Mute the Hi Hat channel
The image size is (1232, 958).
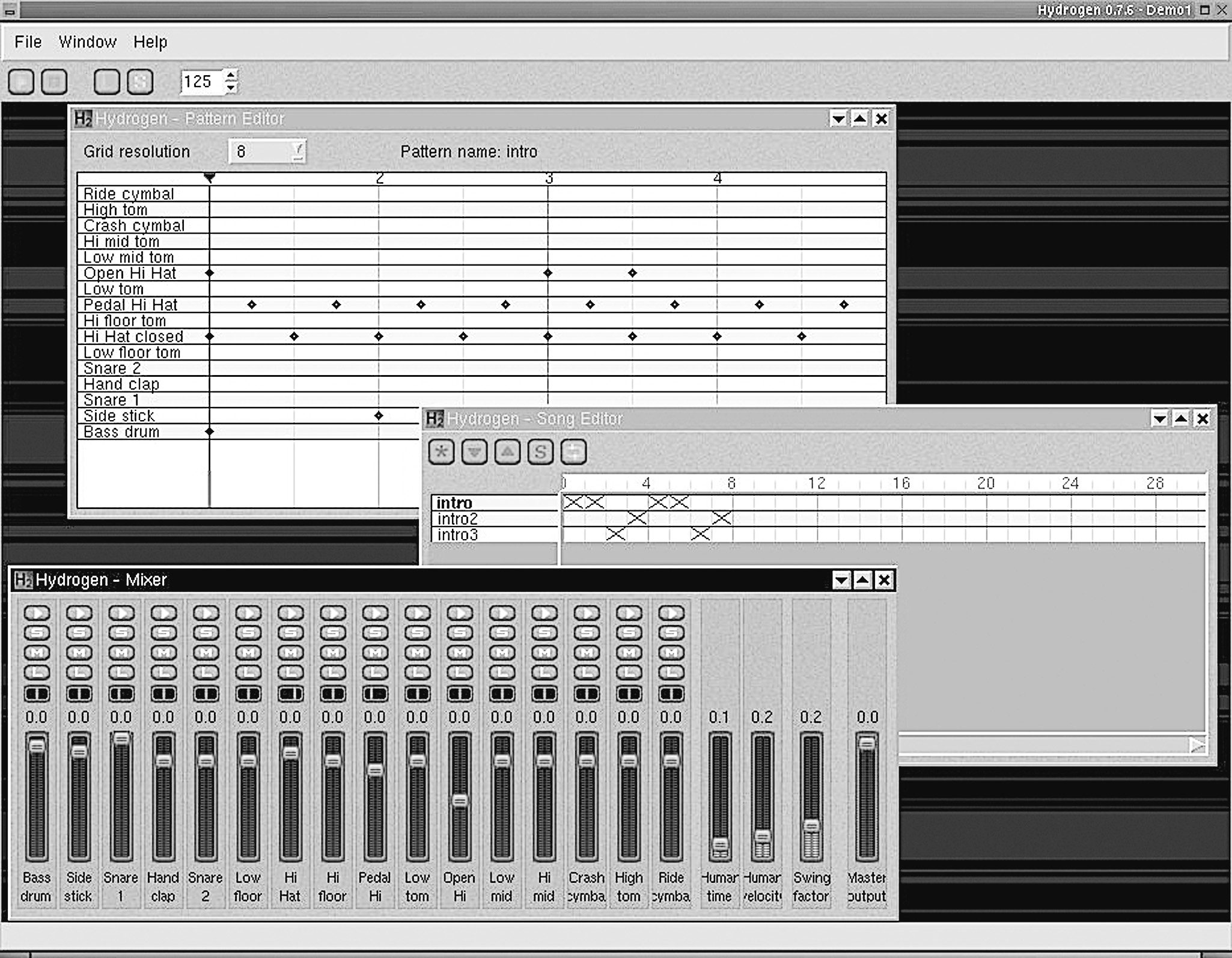290,653
